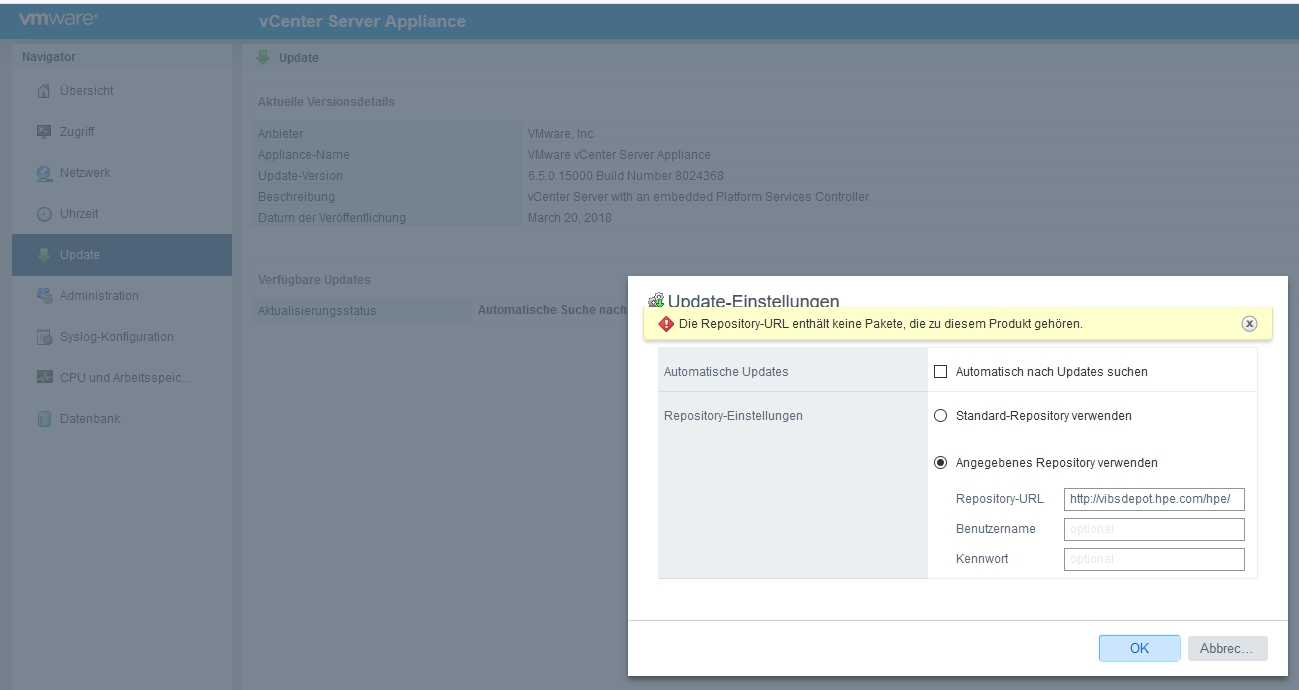Image resolution: width=1299 pixels, height=690 pixels.
Task: Dismiss the yellow repository error banner
Action: (1249, 324)
